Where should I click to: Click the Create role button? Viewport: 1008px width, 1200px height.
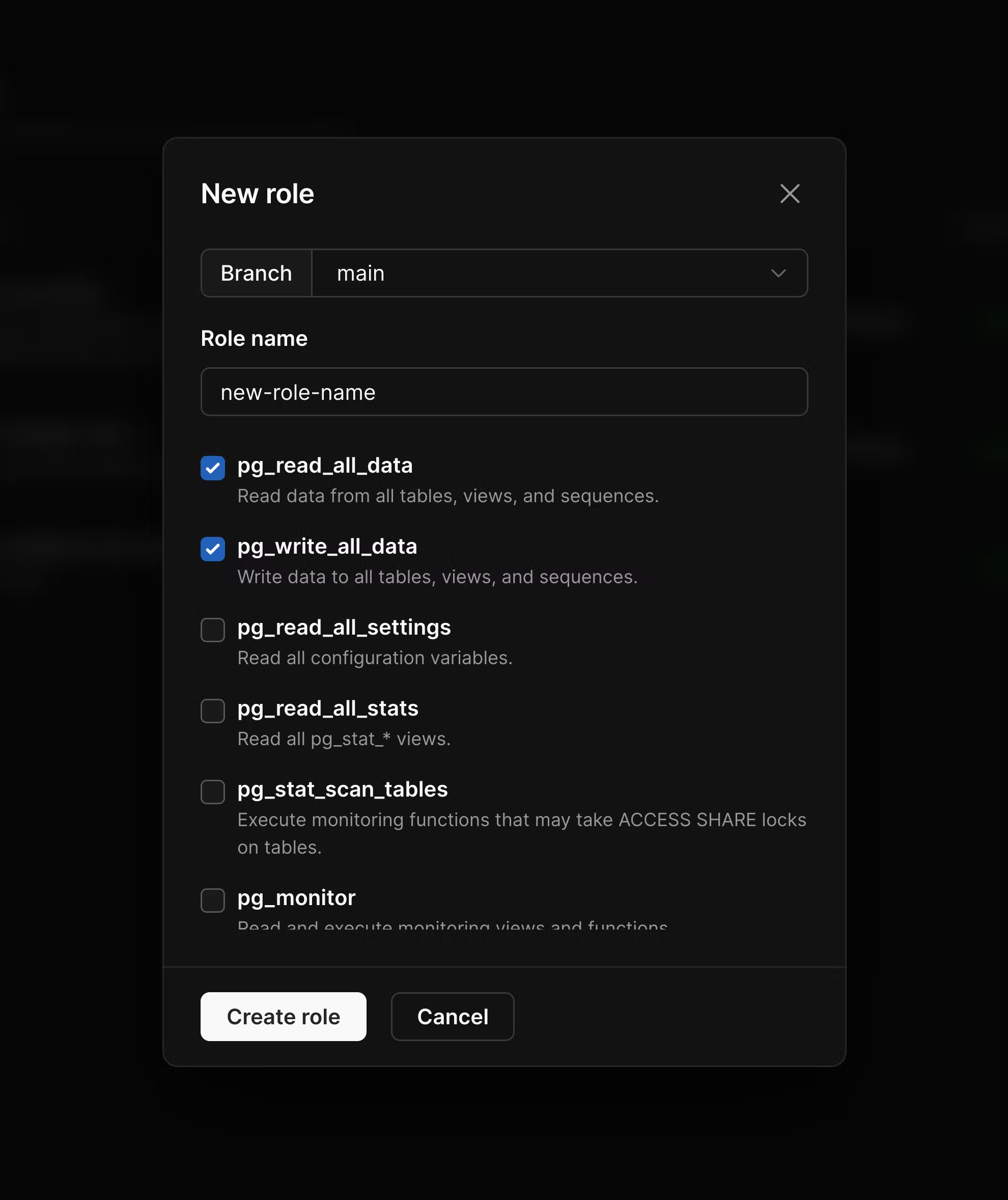283,1017
